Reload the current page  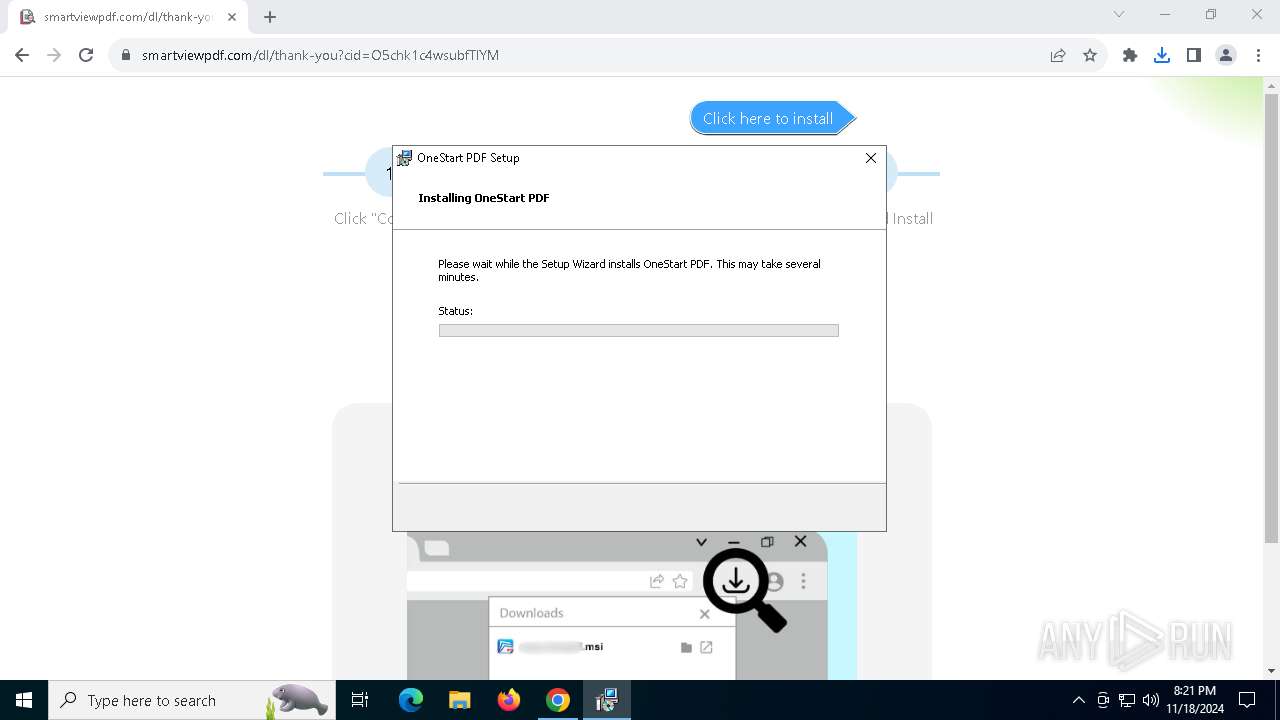click(x=86, y=55)
